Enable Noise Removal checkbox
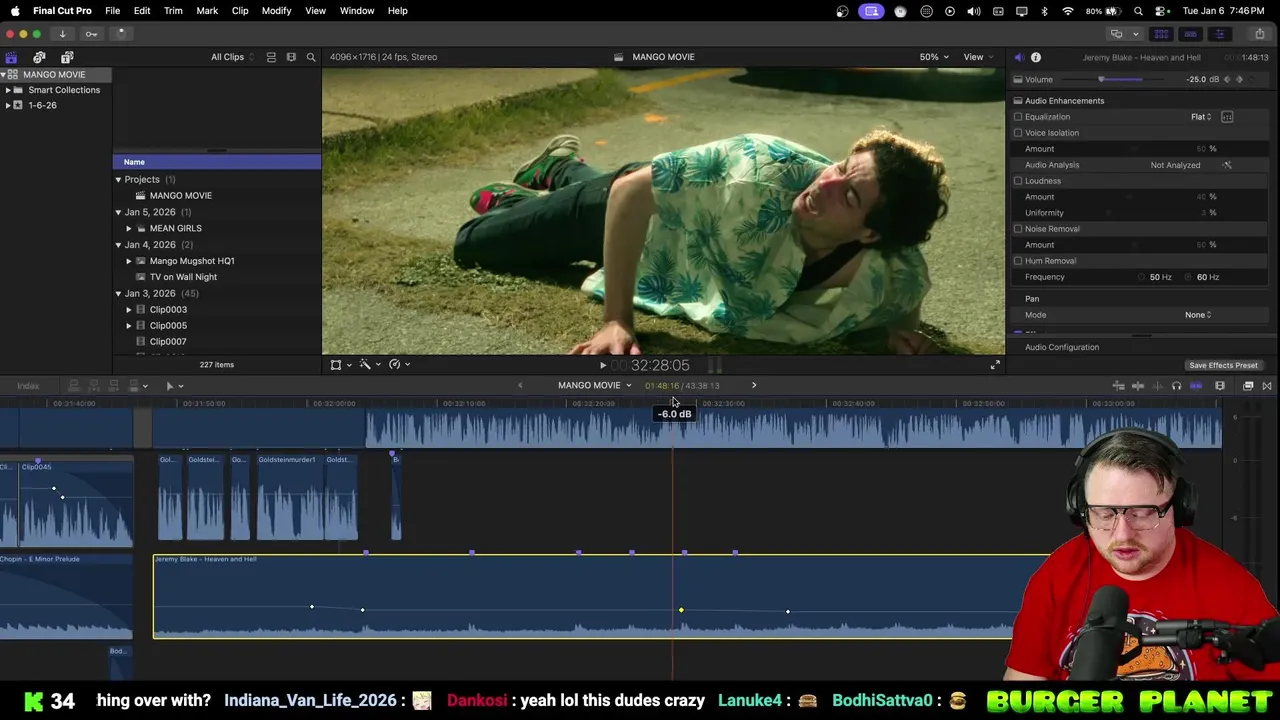Screen dimensions: 1280x720 pyautogui.click(x=1018, y=229)
